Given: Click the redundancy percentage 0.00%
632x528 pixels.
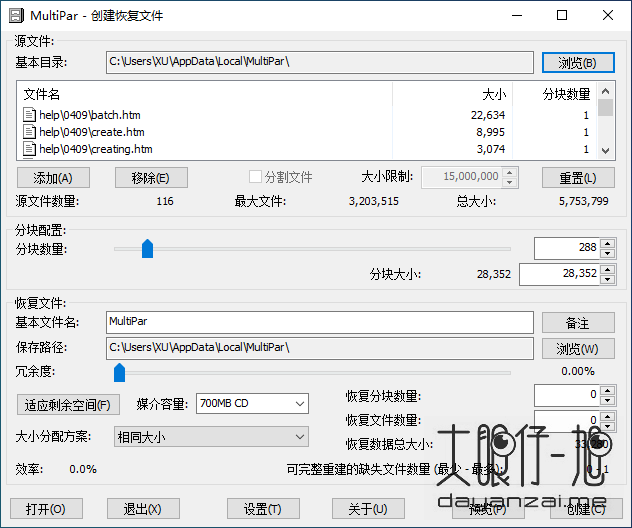Looking at the screenshot, I should tap(578, 371).
